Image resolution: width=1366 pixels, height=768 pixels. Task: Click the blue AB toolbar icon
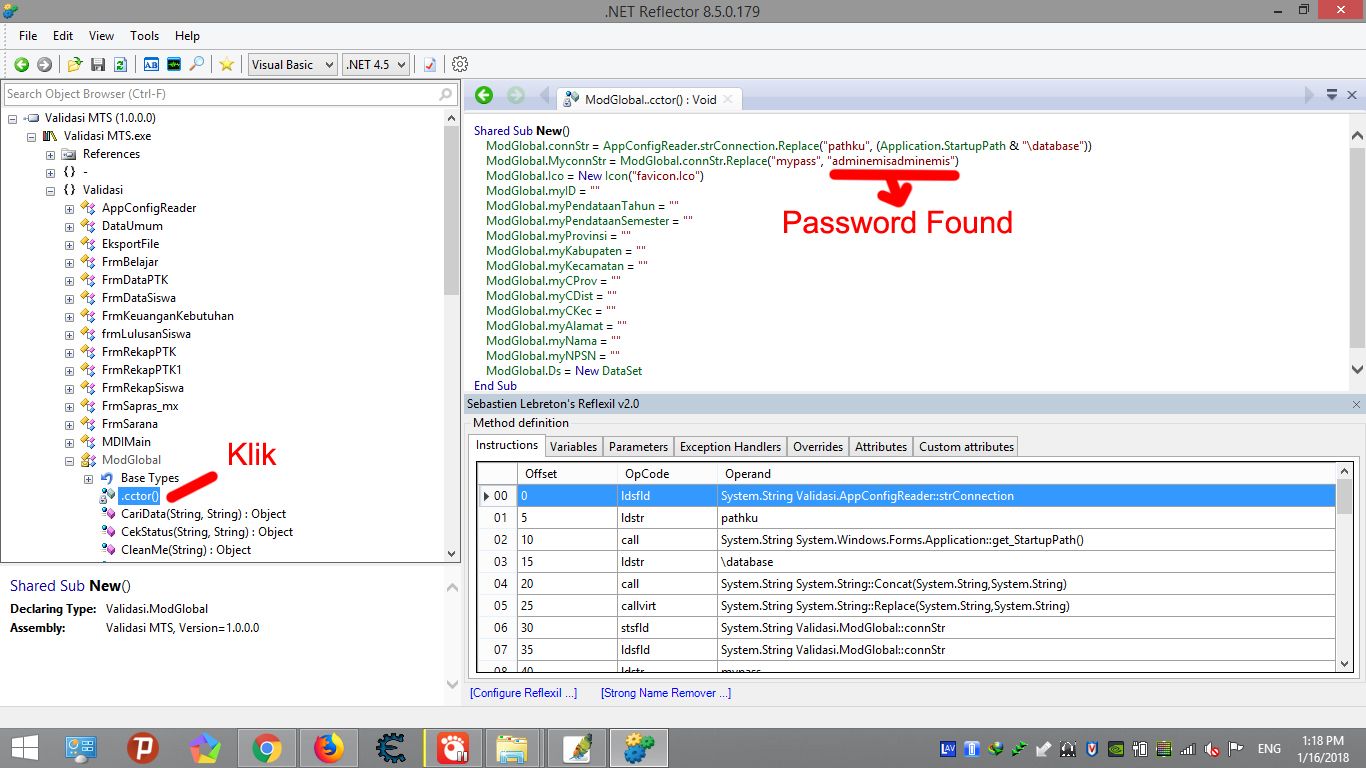(x=152, y=64)
